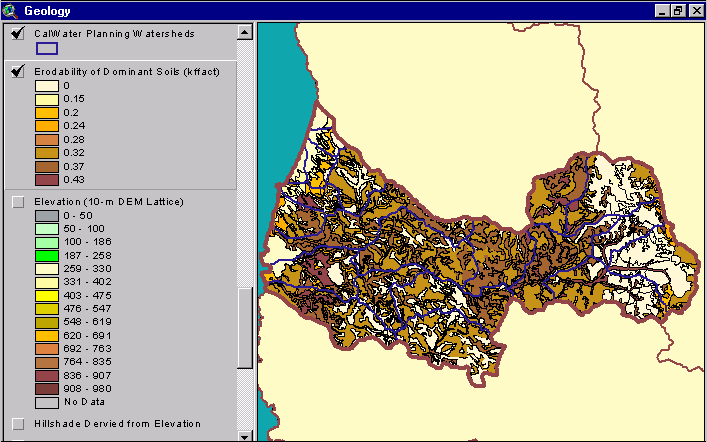Select the elevation 50 - 100 swatch
Screen dimensions: 707x442
47,229
